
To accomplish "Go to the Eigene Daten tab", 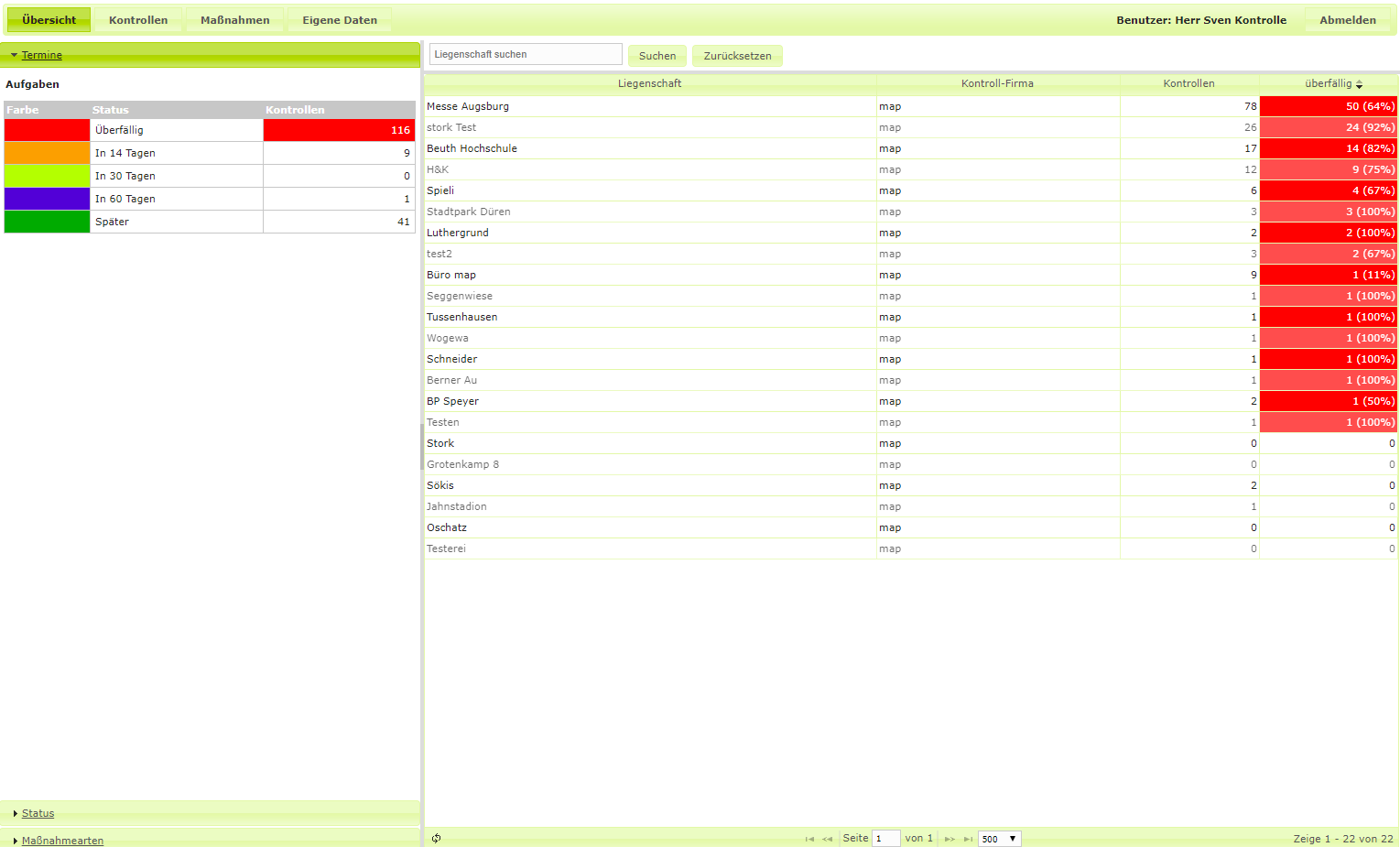I will [340, 20].
